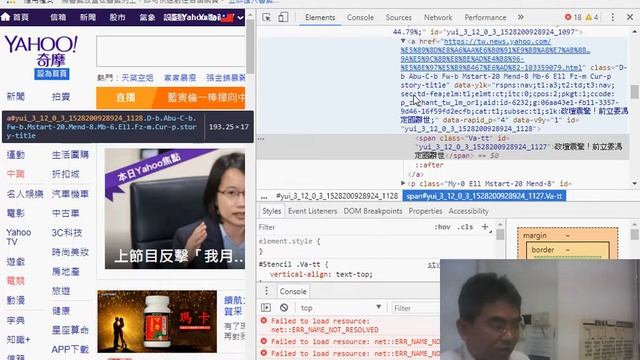Click the orange 直播 banner tab
Viewport: 640px width, 360px height.
(x=125, y=98)
